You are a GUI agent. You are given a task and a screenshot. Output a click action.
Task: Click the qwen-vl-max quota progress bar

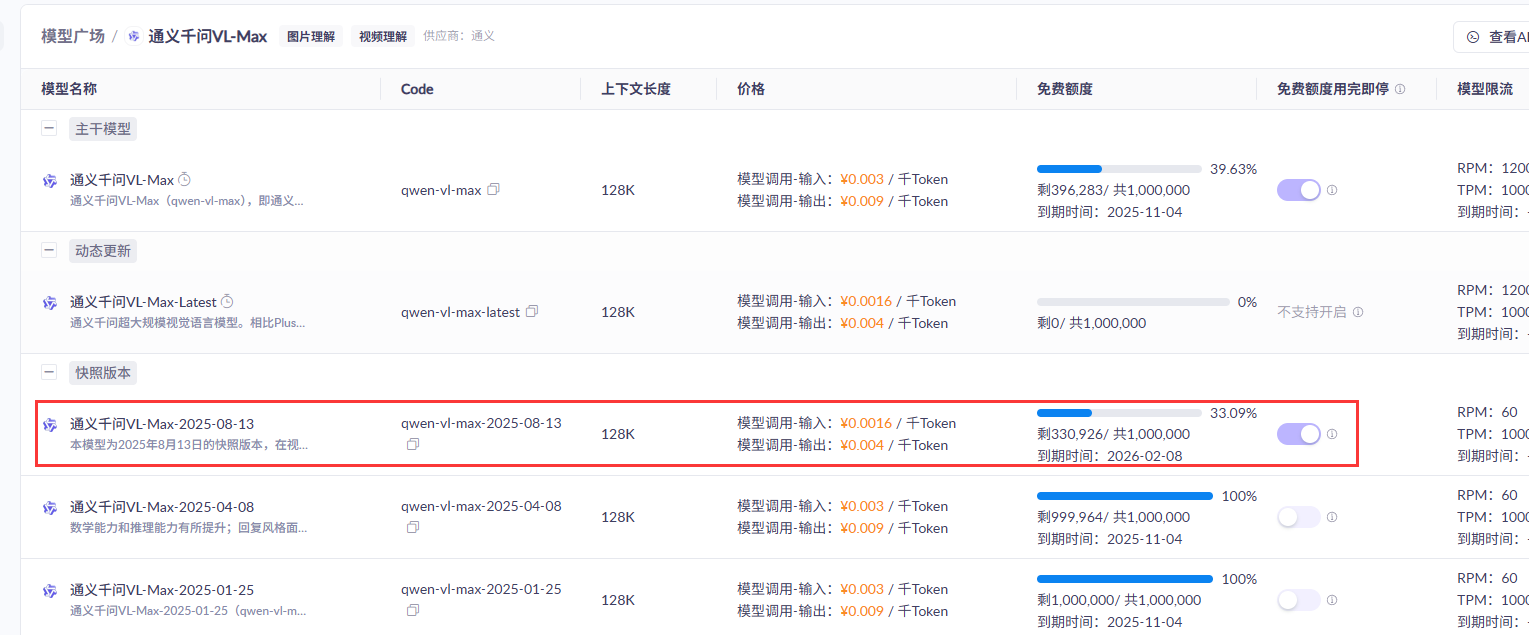tap(1119, 169)
